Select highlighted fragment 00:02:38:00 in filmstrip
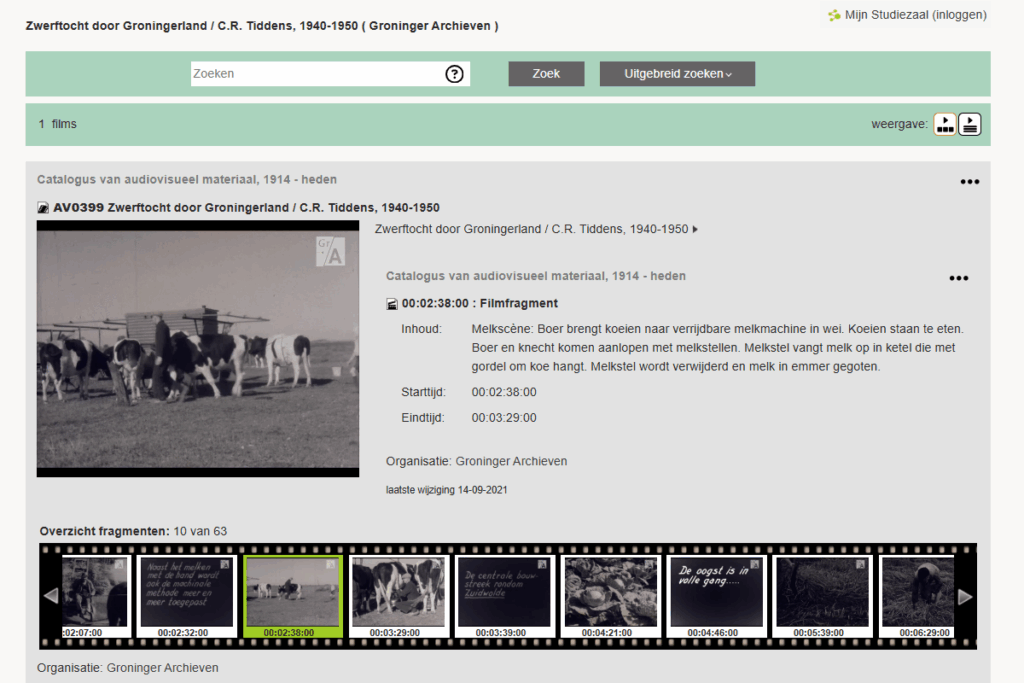The width and height of the screenshot is (1024, 683). [x=293, y=595]
